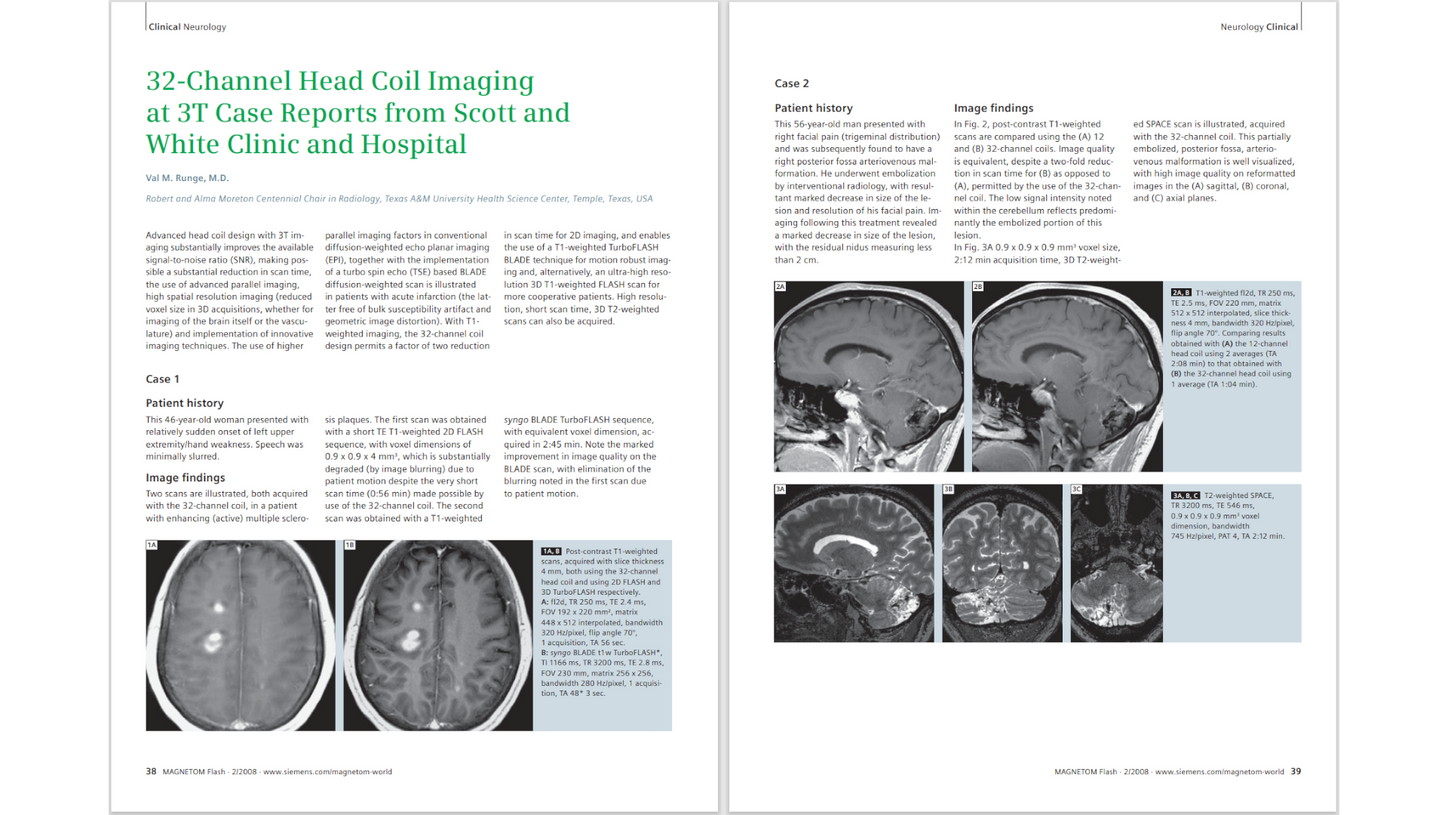The height and width of the screenshot is (815, 1448).
Task: Click the caption text 'Post-contrast T1-weighted'
Action: click(611, 551)
